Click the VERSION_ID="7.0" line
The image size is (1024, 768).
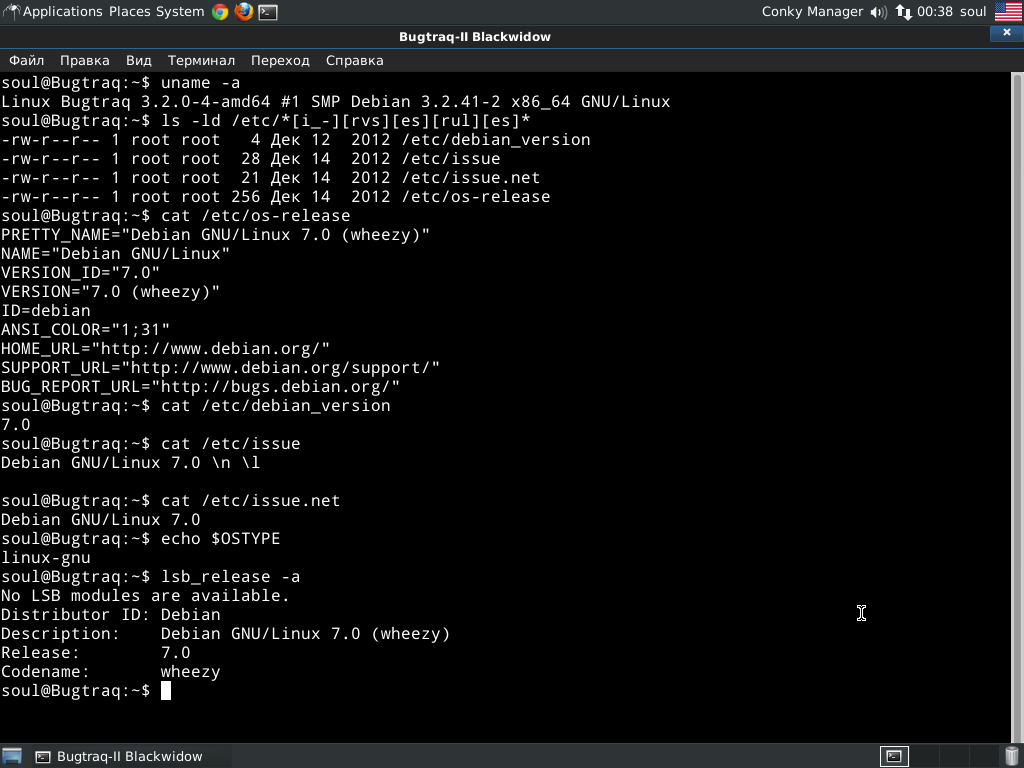80,272
